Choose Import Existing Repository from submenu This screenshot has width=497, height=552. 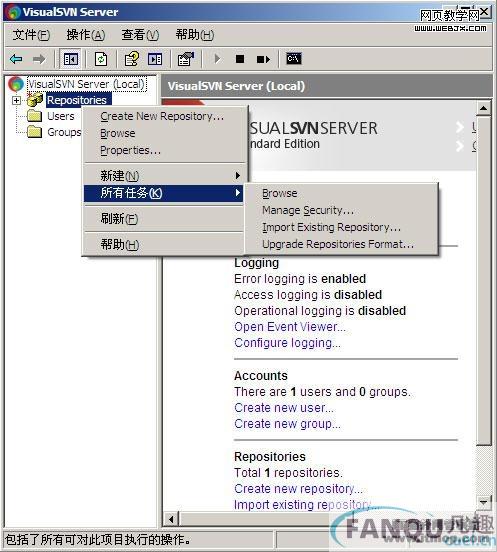point(331,227)
